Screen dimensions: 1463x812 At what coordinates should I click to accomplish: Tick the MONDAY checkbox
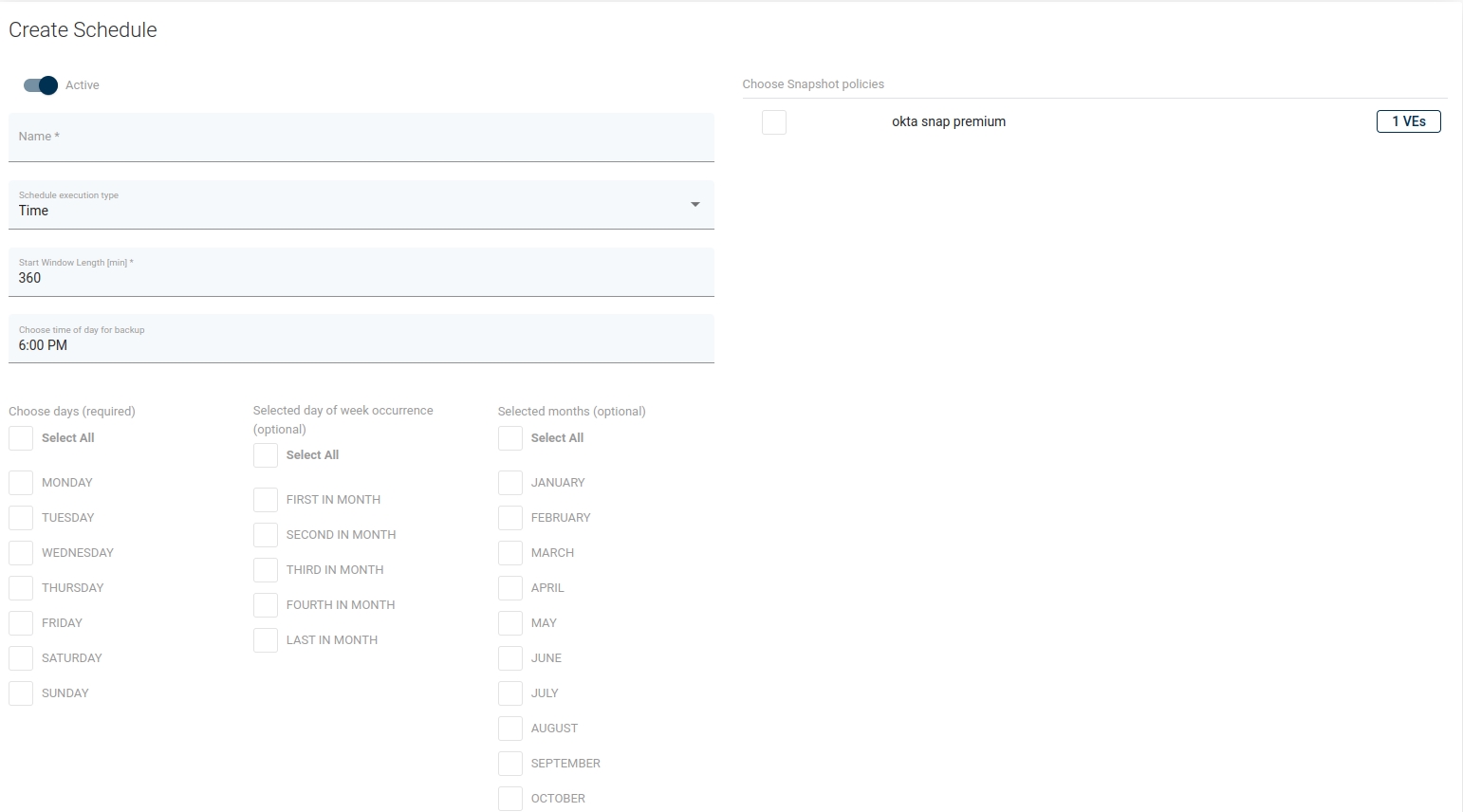click(21, 483)
